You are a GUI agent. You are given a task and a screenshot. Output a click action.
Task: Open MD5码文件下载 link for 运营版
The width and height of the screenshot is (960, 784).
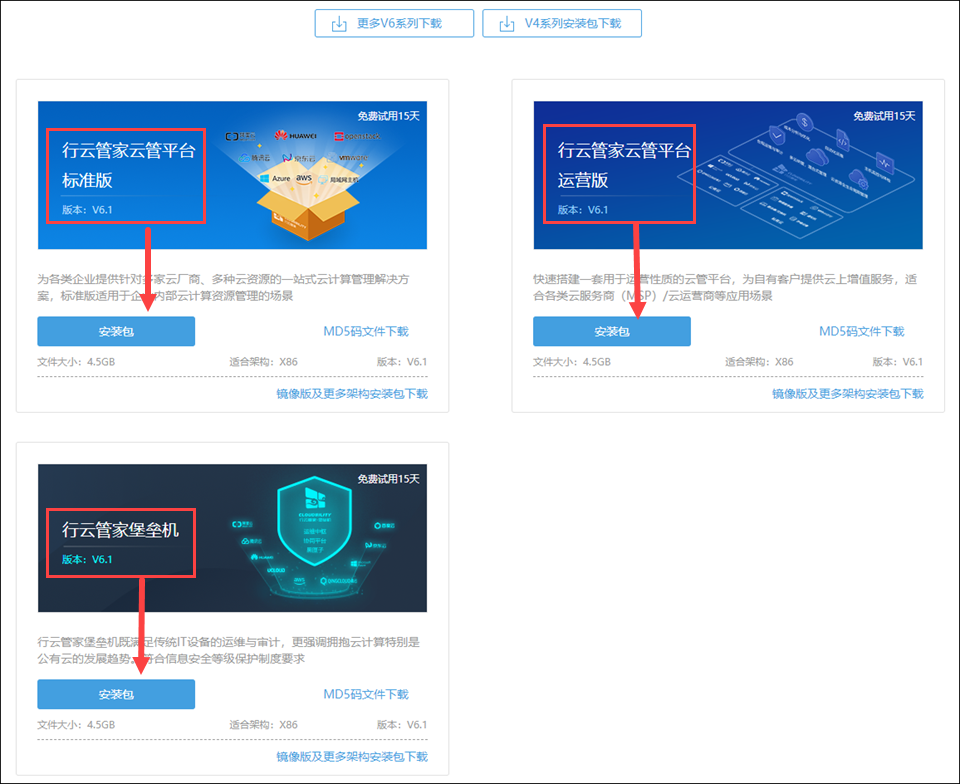coord(861,331)
